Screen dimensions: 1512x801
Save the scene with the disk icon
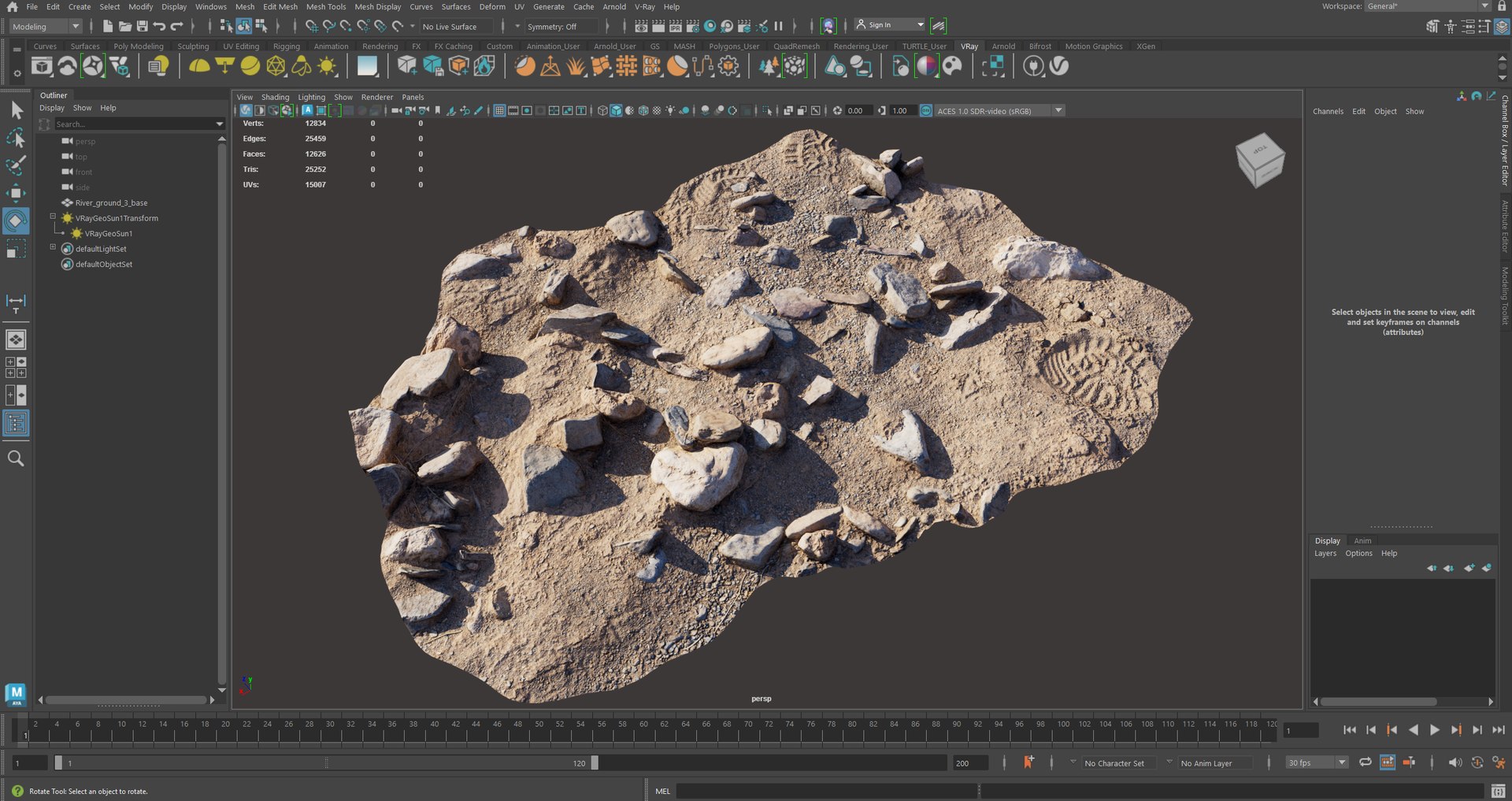[143, 26]
